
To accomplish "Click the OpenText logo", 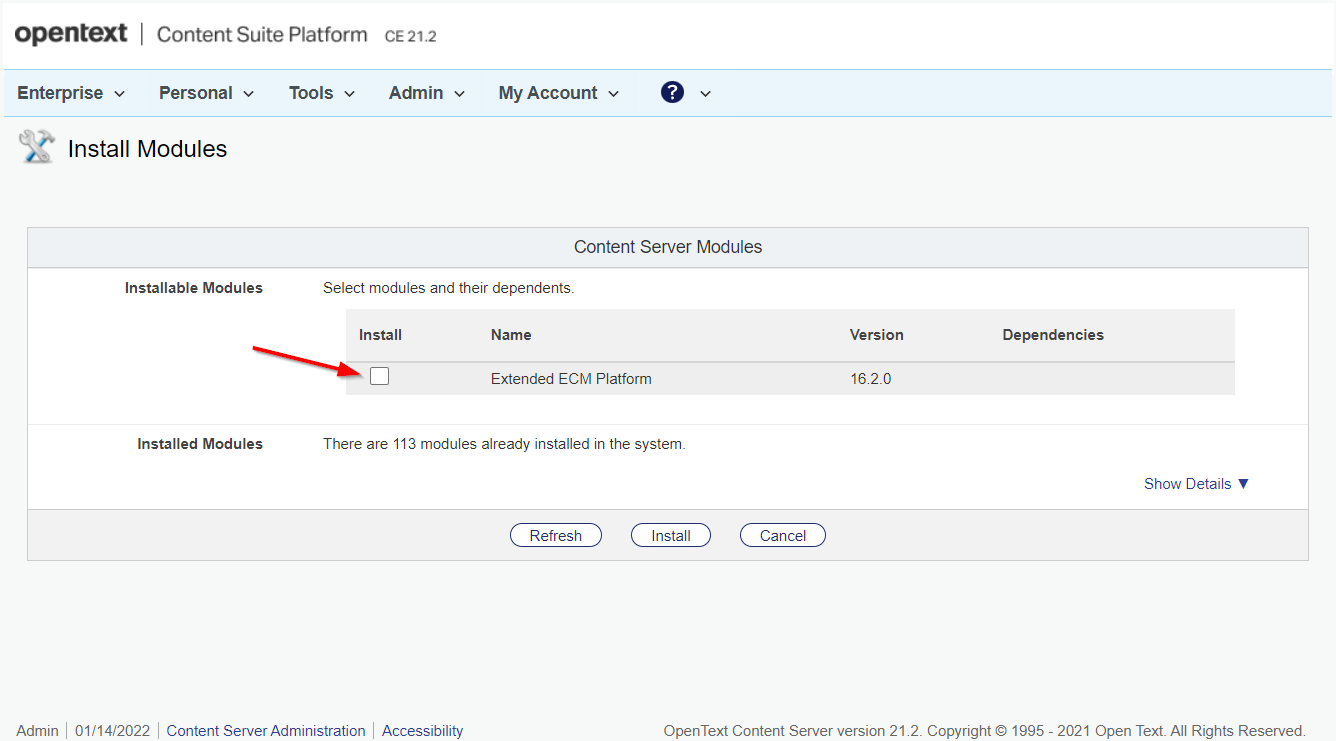I will click(x=71, y=34).
